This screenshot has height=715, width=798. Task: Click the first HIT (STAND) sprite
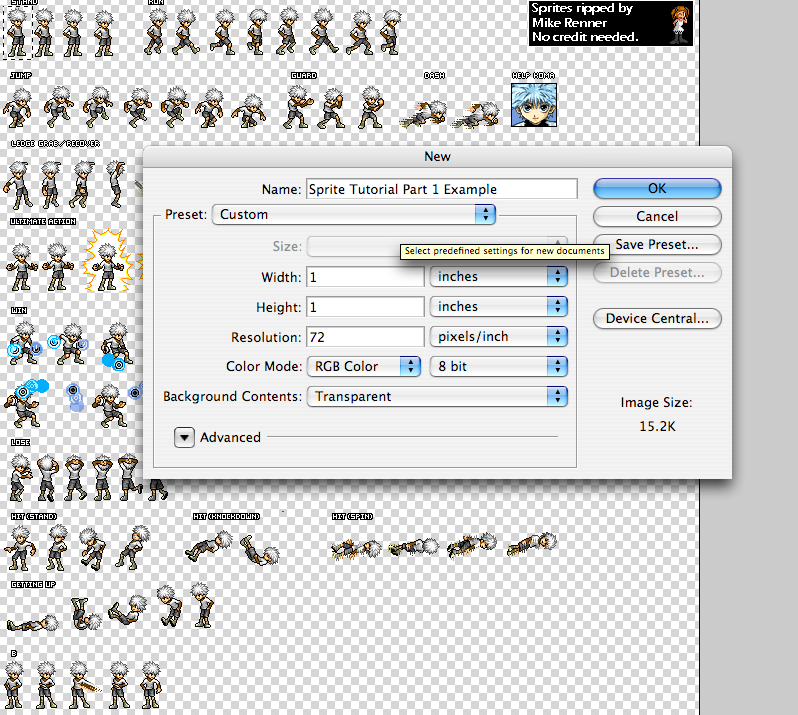tap(20, 548)
